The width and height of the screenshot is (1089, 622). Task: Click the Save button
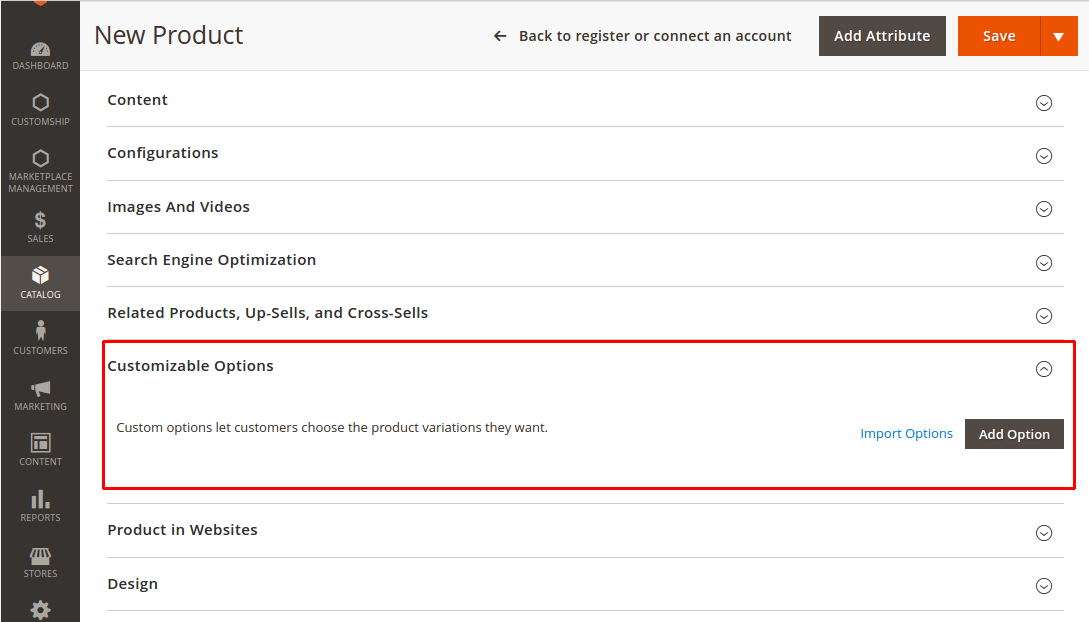(x=999, y=36)
